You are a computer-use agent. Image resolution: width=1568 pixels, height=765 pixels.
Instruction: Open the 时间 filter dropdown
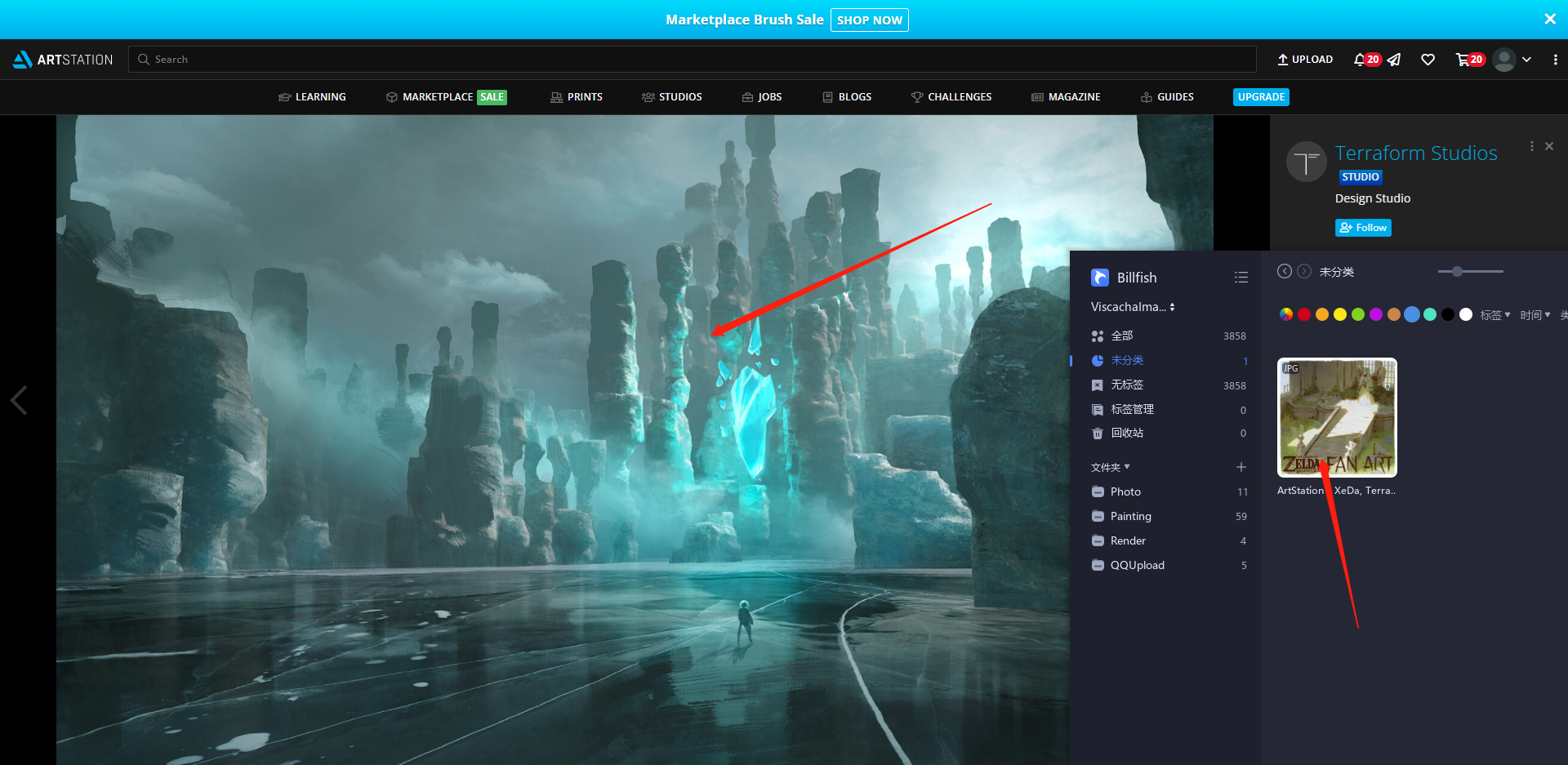(1535, 315)
